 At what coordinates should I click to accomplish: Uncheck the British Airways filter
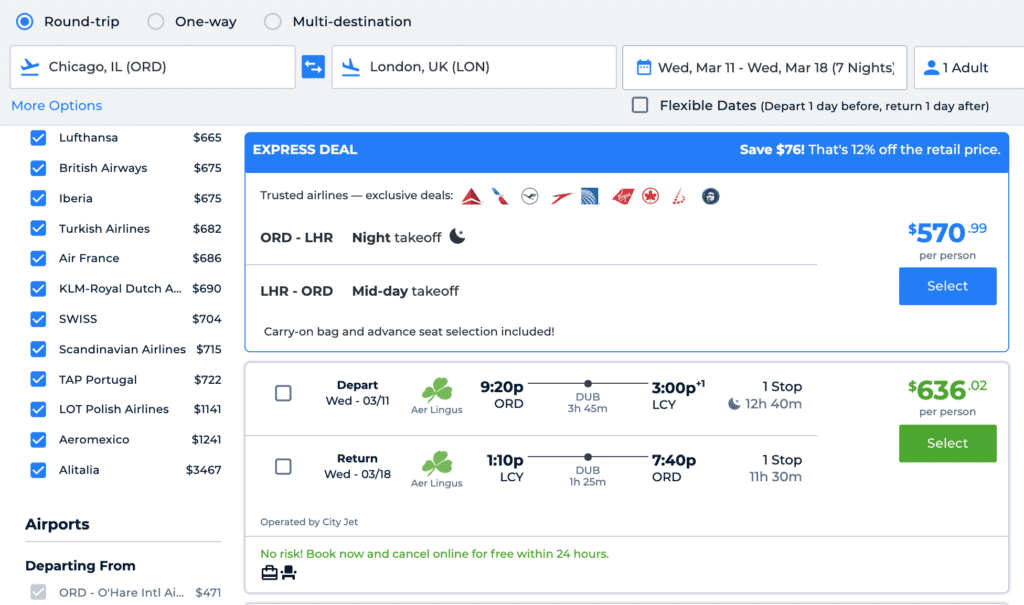38,168
